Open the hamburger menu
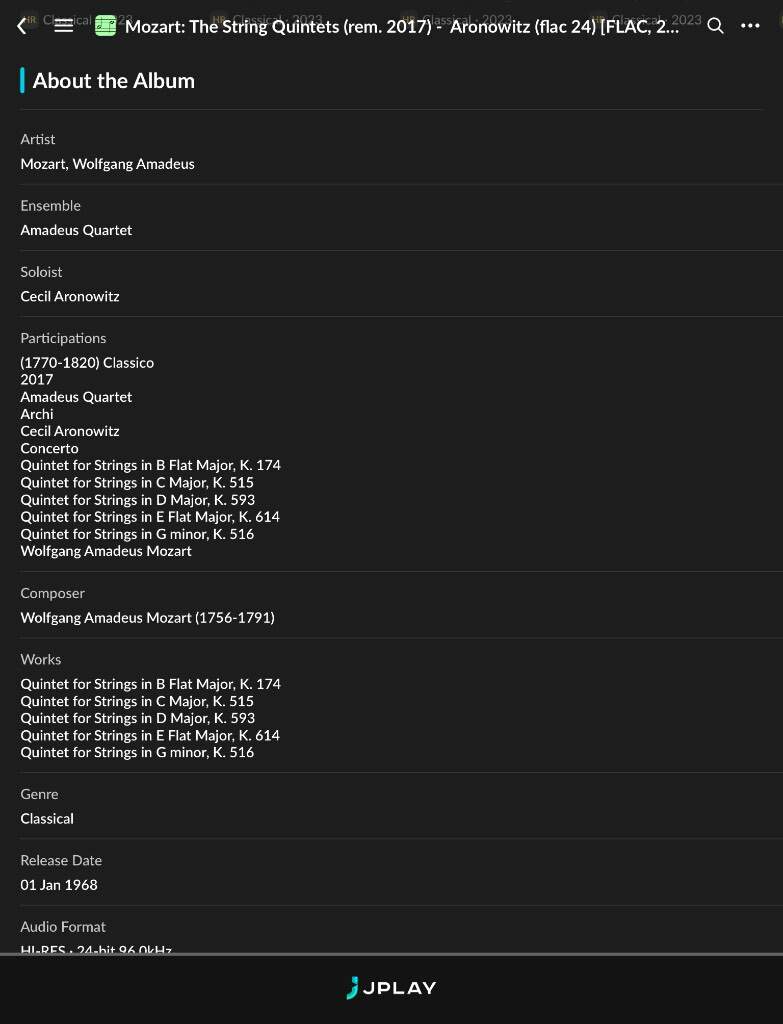Image resolution: width=783 pixels, height=1024 pixels. coord(63,26)
